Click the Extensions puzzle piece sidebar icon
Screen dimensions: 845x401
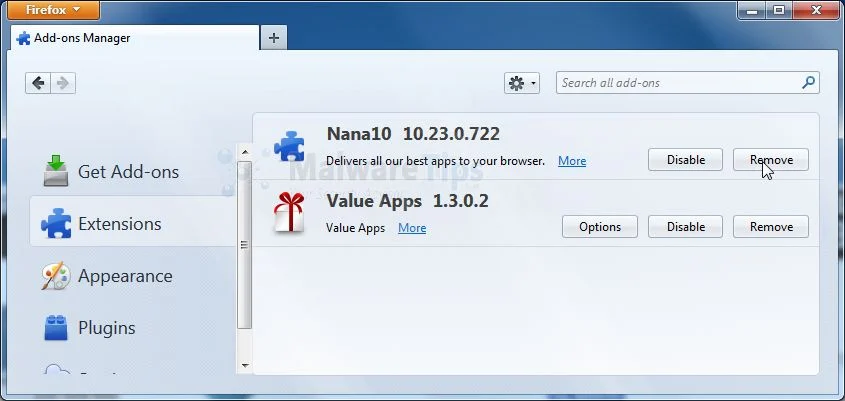pos(56,223)
